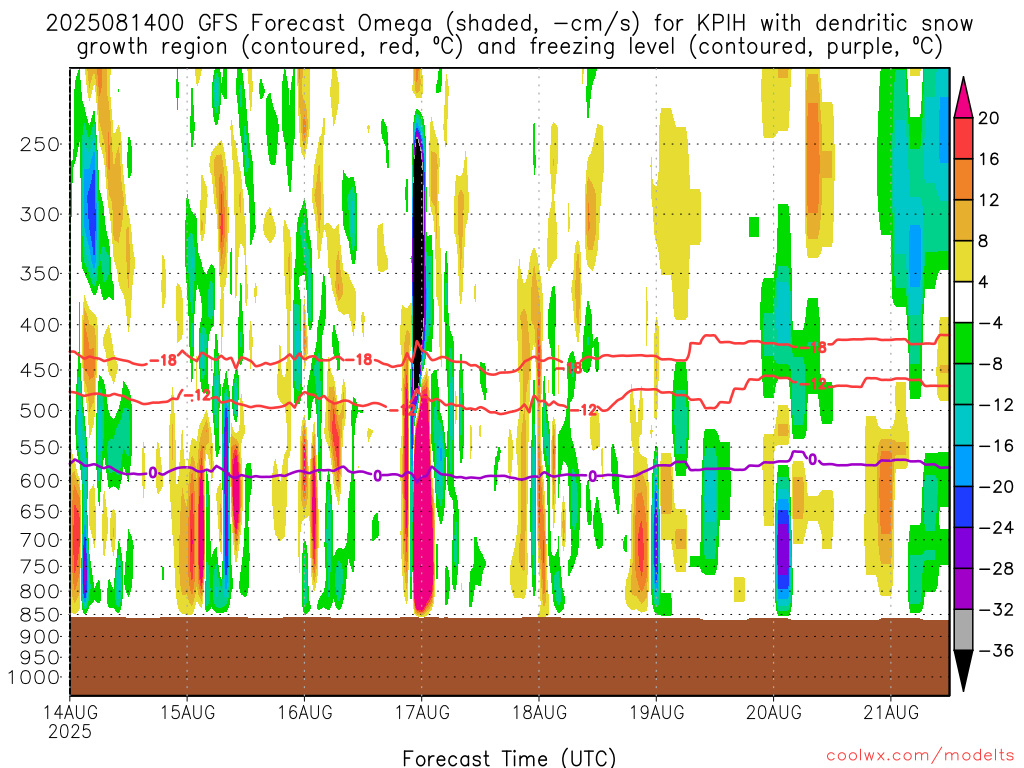Viewport: 1024px width, 768px height.
Task: Click the 800 pressure level label
Action: pyautogui.click(x=39, y=592)
